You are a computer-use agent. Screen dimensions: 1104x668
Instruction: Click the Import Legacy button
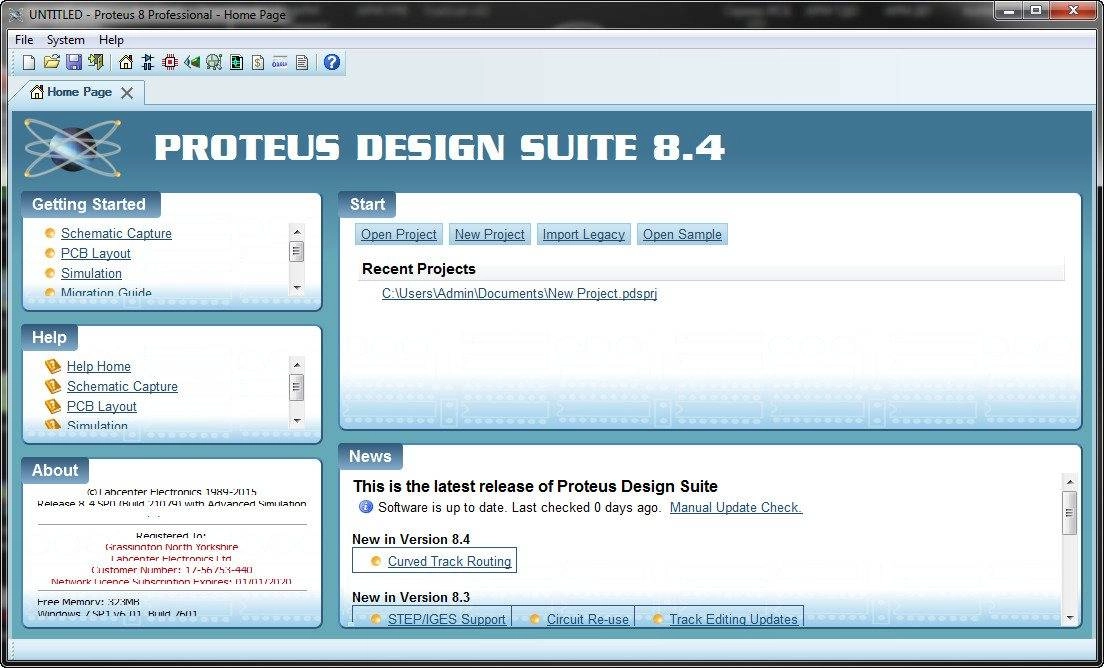click(x=584, y=234)
